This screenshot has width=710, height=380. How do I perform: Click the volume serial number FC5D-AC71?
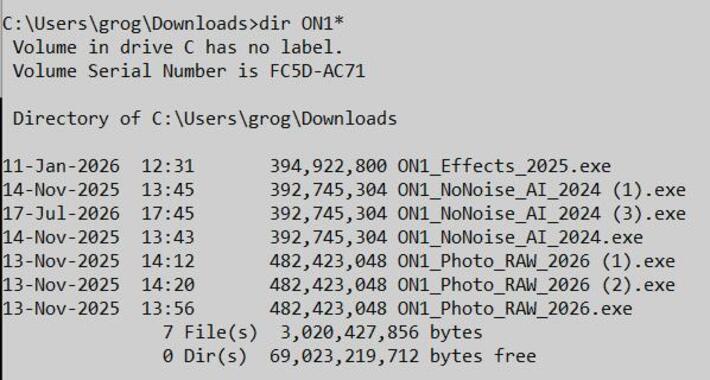click(x=317, y=71)
